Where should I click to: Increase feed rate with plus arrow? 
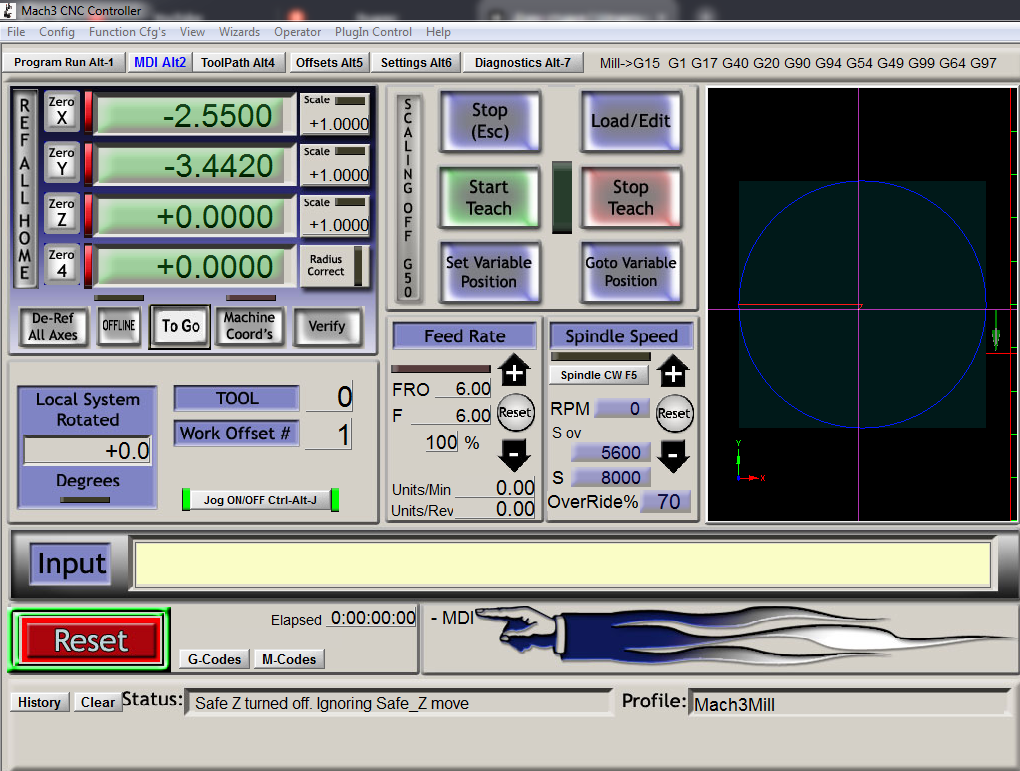click(514, 372)
